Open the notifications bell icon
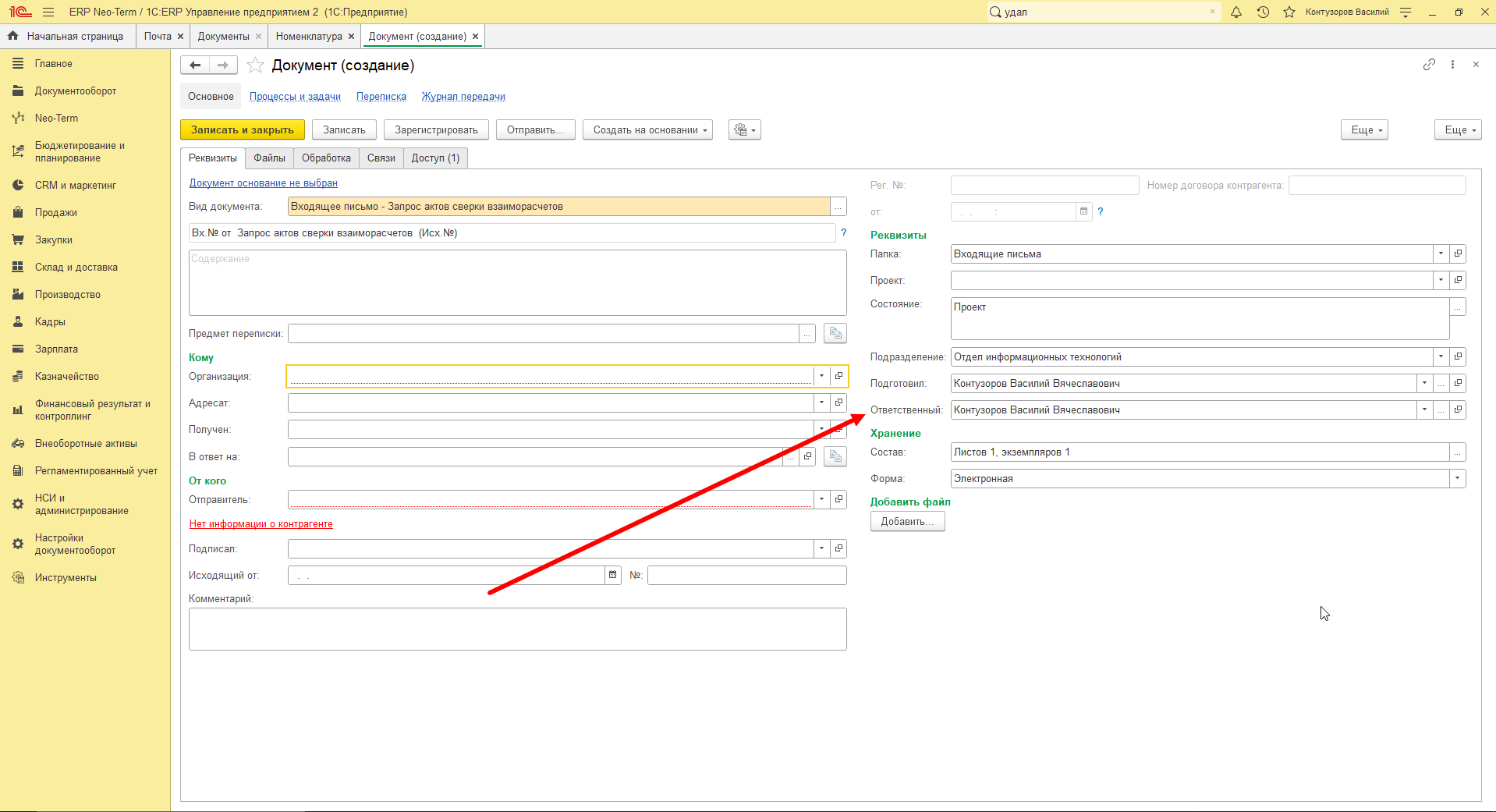The width and height of the screenshot is (1496, 812). point(1236,12)
